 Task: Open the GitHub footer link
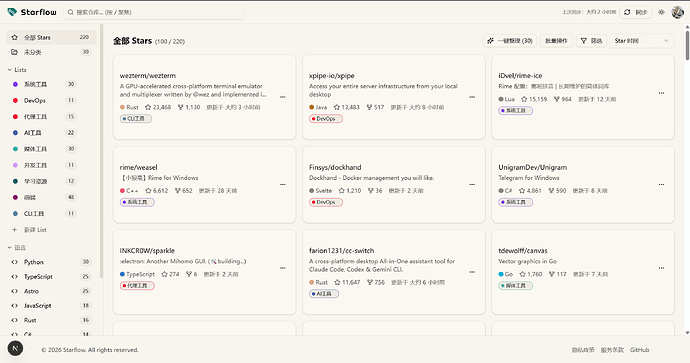(639, 350)
